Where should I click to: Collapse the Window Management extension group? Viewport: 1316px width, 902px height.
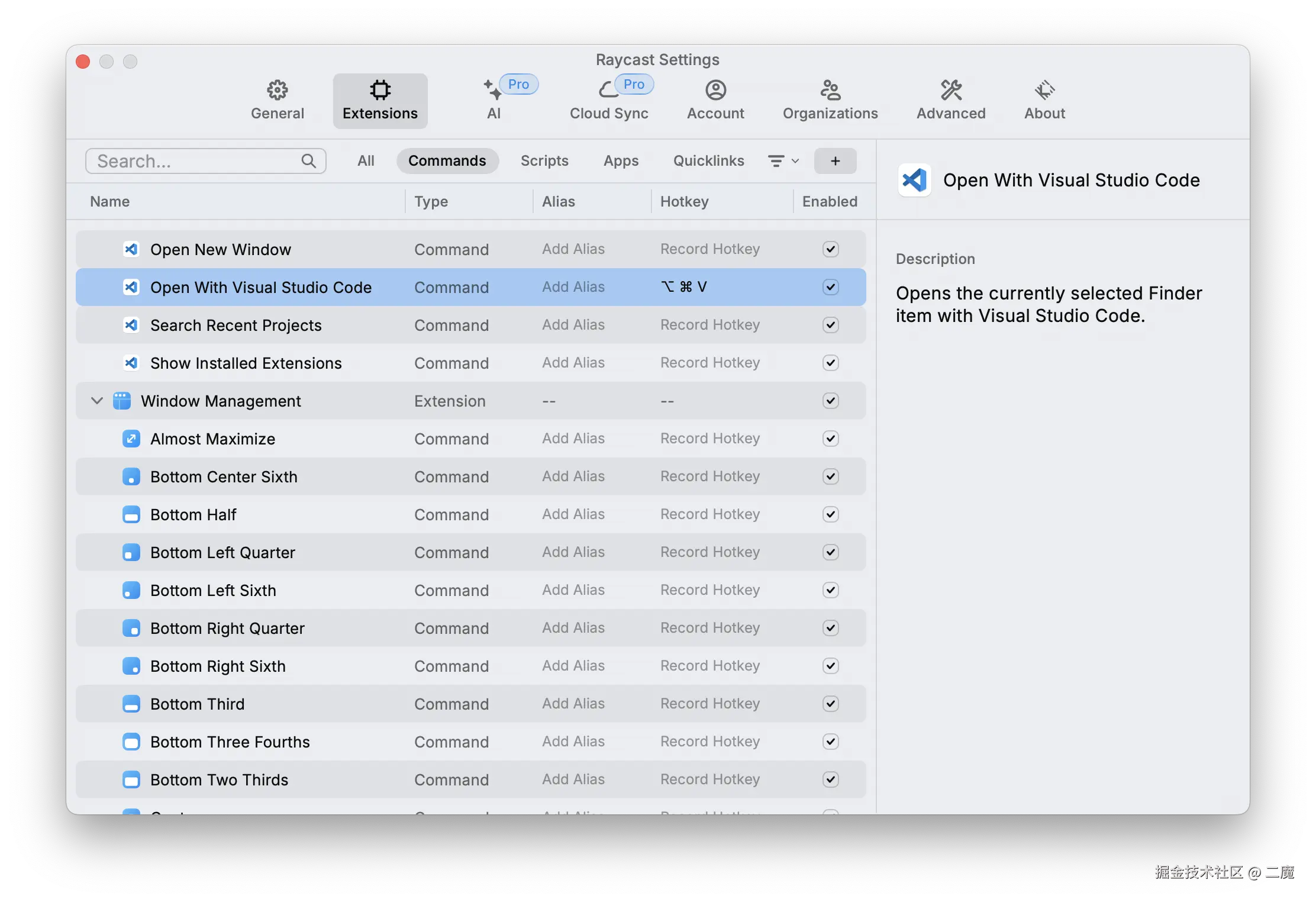coord(97,401)
